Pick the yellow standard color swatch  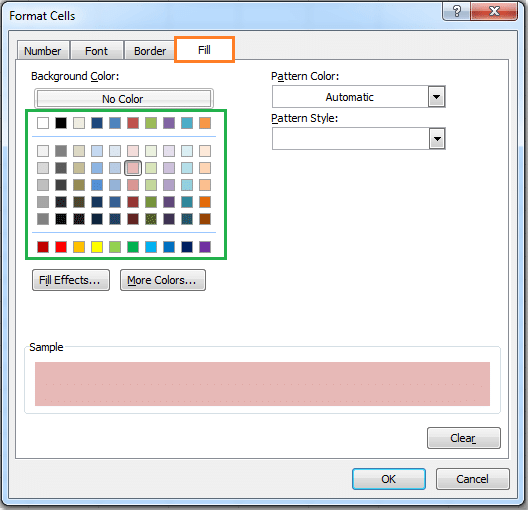pos(97,247)
